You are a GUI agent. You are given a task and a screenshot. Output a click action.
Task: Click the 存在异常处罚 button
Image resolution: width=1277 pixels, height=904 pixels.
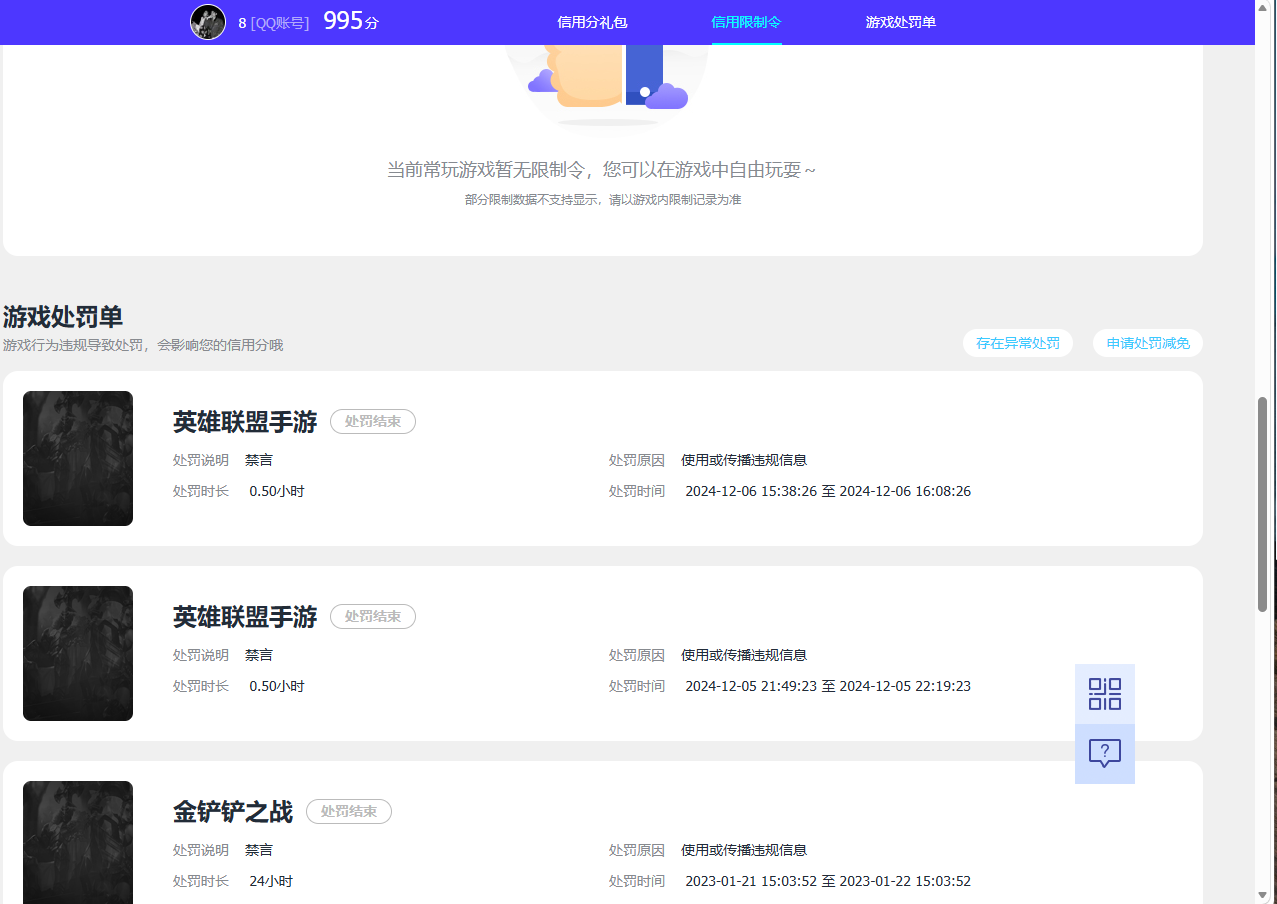tap(1018, 343)
